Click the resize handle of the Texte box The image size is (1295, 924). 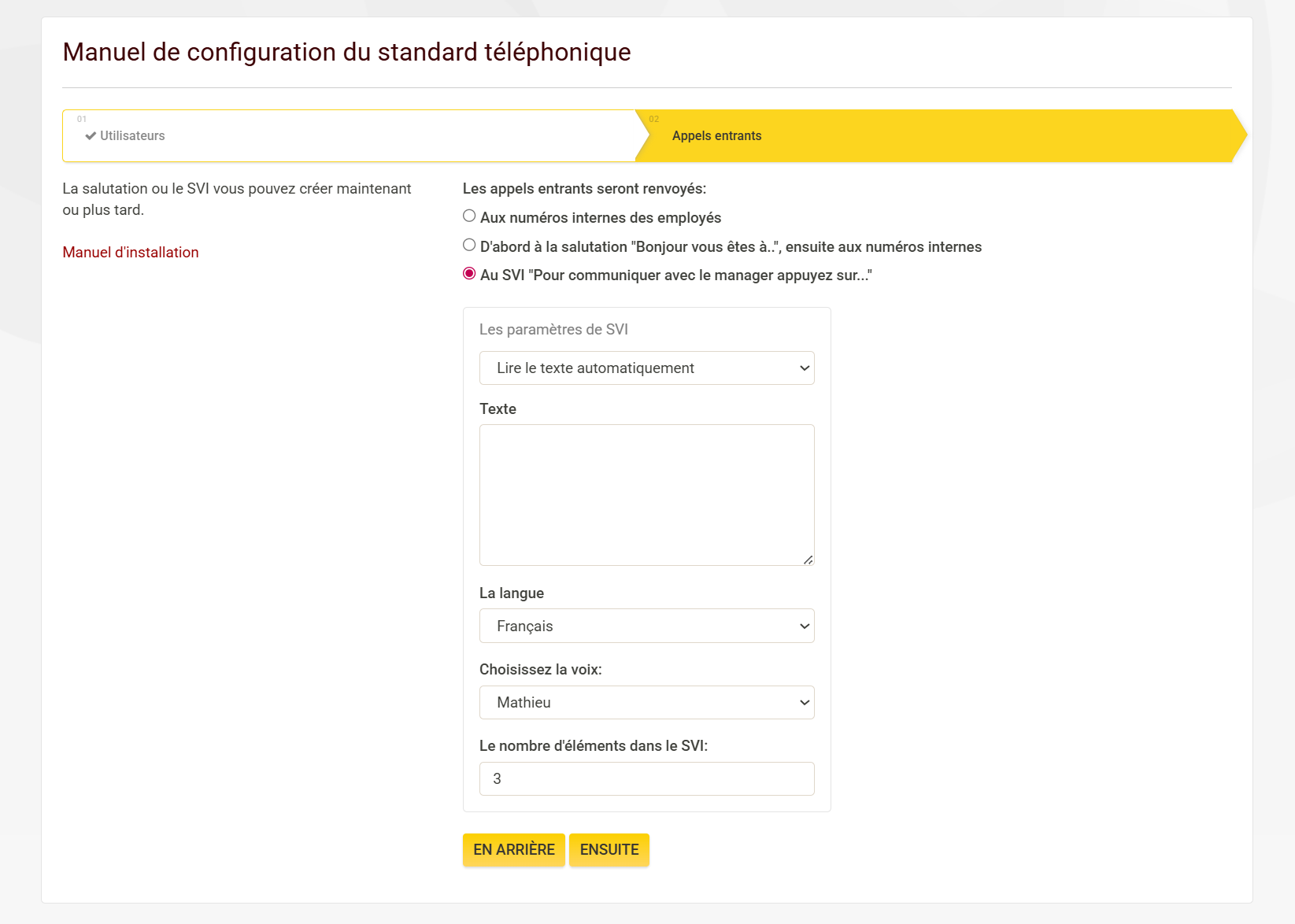click(x=808, y=560)
